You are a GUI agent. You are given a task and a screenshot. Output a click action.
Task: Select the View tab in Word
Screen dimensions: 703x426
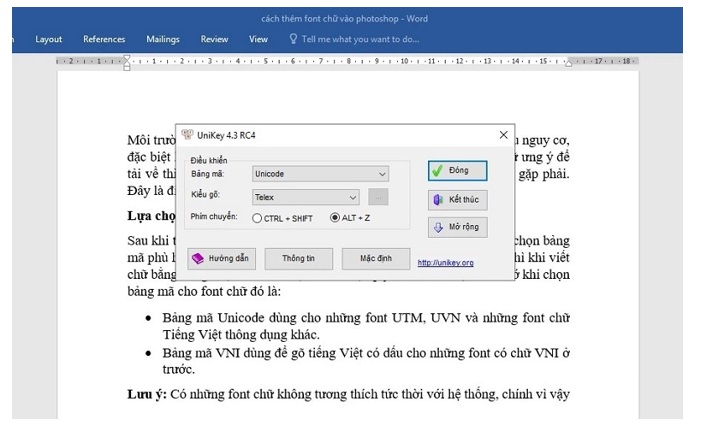click(x=258, y=39)
